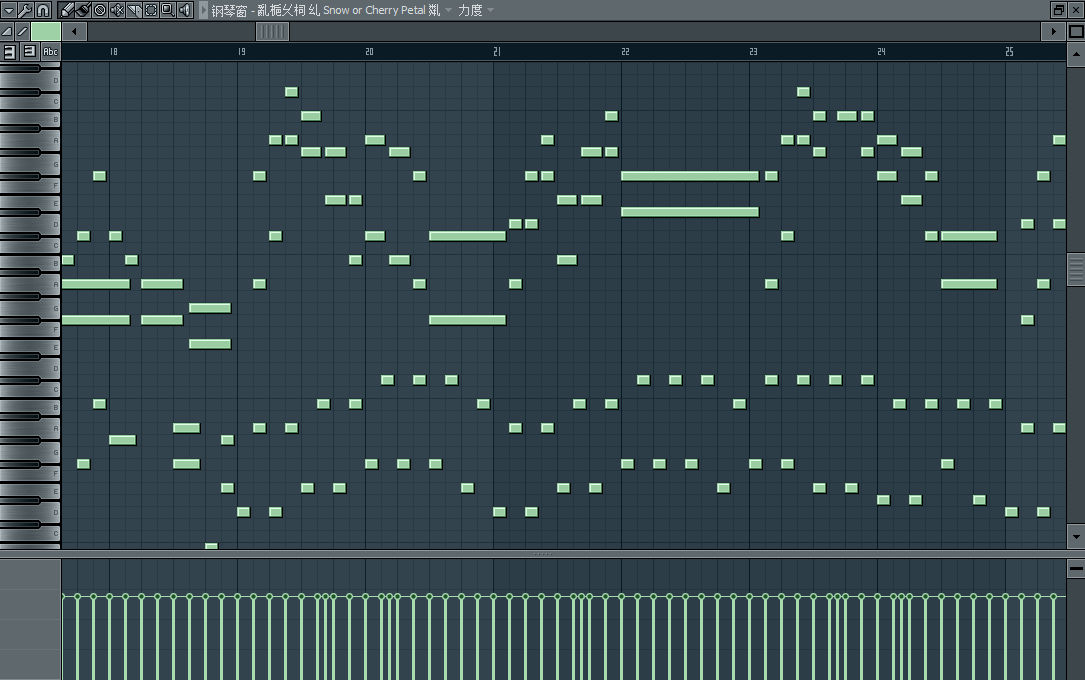
Task: Select the dashed-square Select tool
Action: point(151,10)
